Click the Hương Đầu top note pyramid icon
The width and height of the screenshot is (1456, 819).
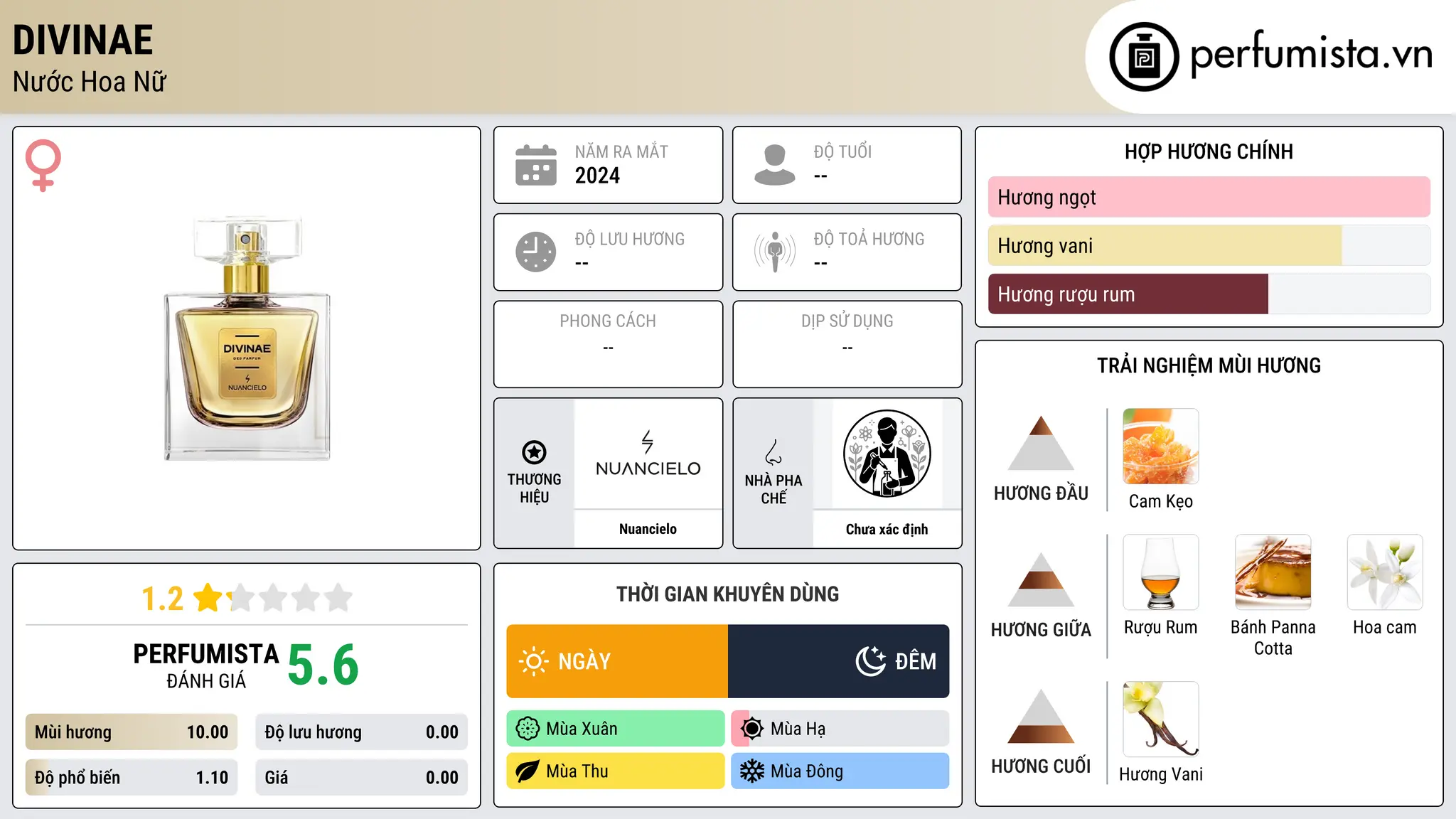tap(1041, 443)
